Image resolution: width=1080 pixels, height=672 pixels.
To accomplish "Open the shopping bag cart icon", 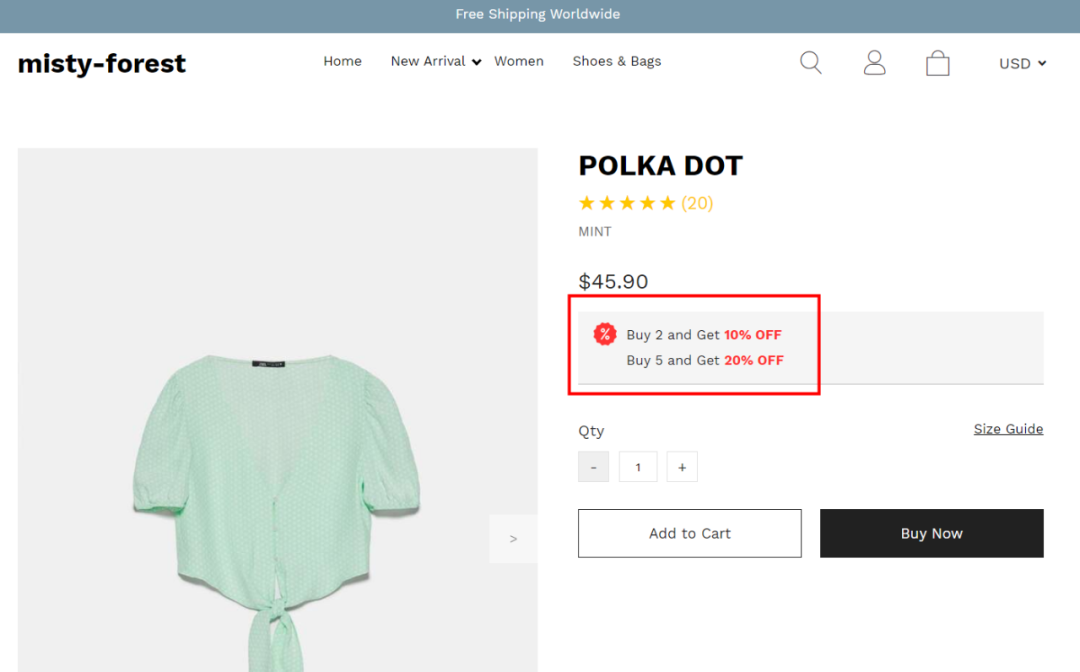I will tap(937, 64).
